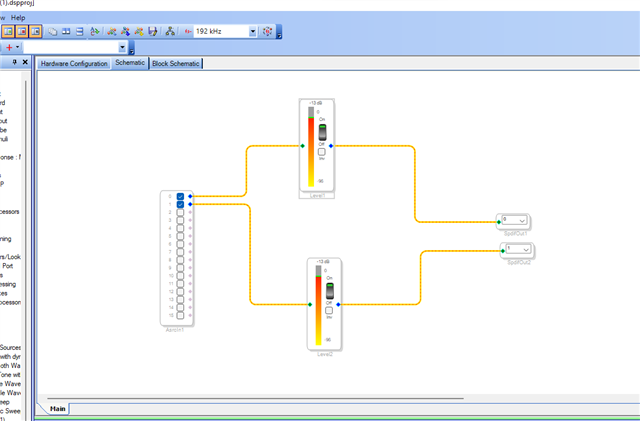640x421 pixels.
Task: Click the cascade windows icon
Action: [52, 31]
